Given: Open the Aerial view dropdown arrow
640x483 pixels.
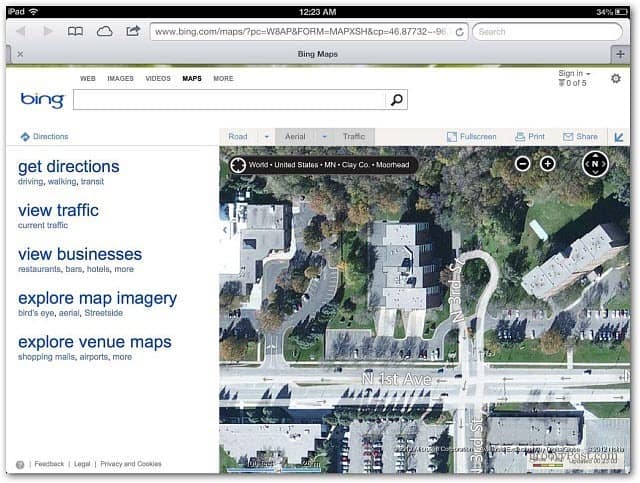Looking at the screenshot, I should tap(324, 137).
